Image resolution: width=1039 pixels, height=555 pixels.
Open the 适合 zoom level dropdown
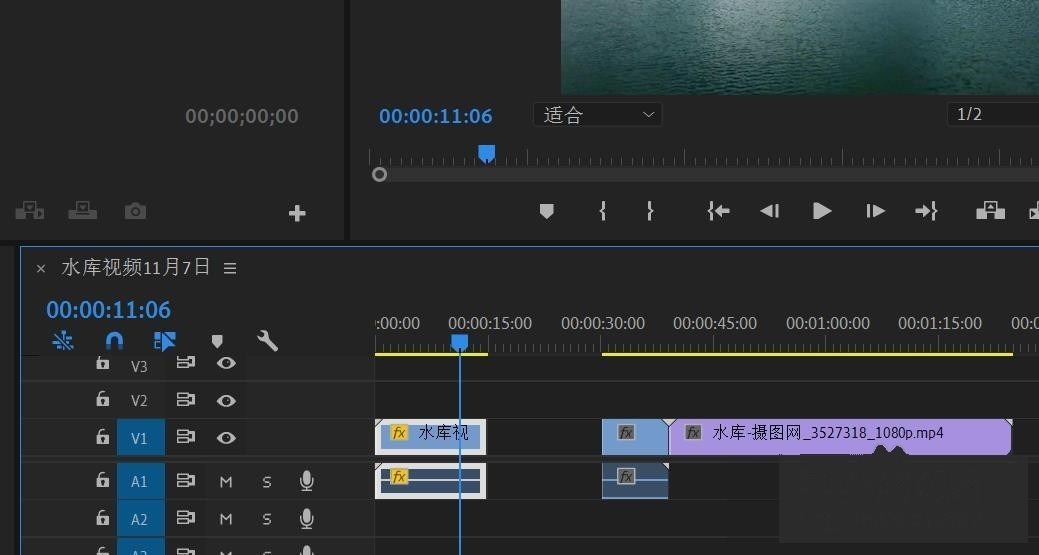(x=598, y=115)
